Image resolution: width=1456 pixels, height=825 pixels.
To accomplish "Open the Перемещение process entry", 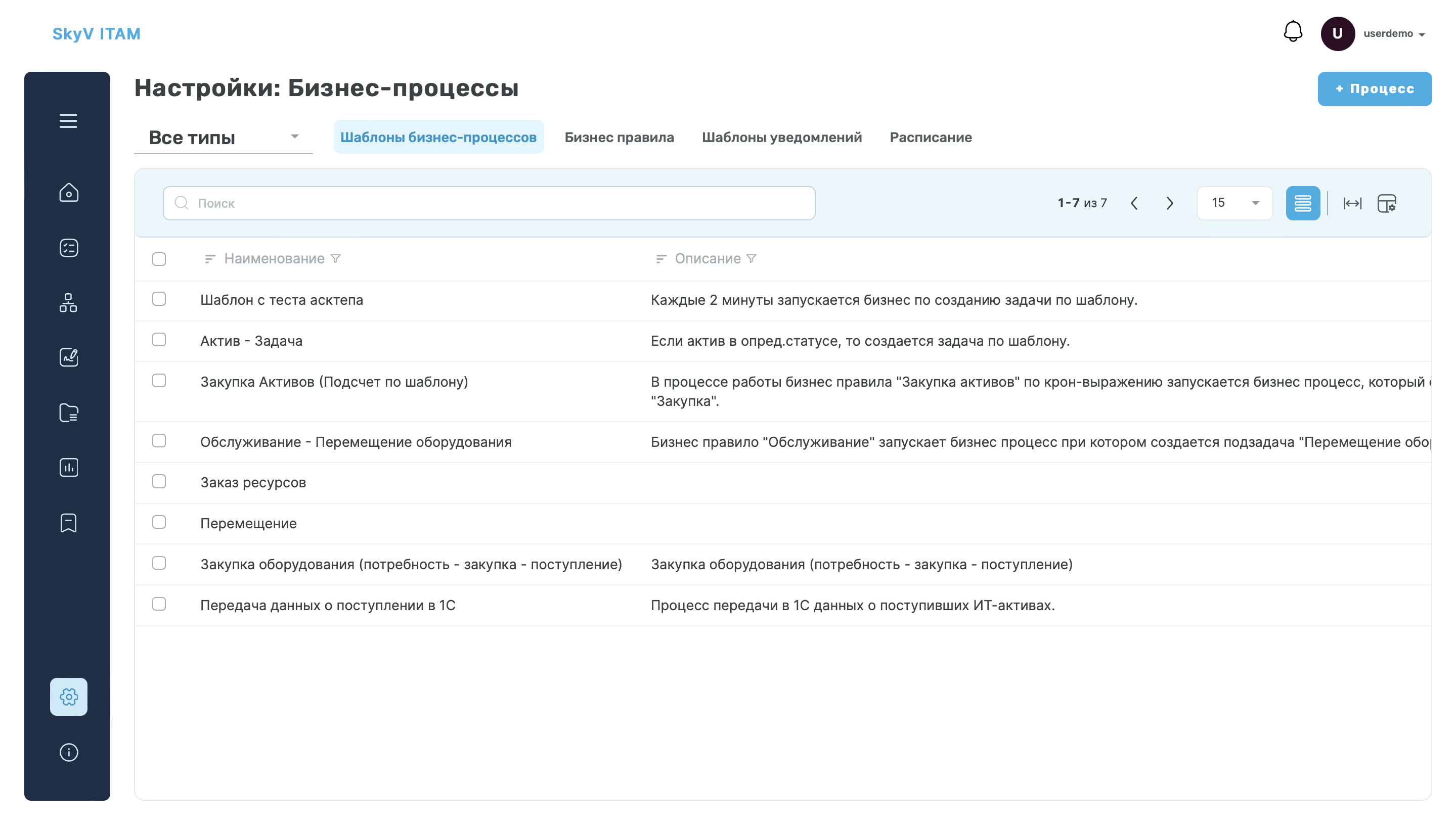I will pyautogui.click(x=248, y=524).
